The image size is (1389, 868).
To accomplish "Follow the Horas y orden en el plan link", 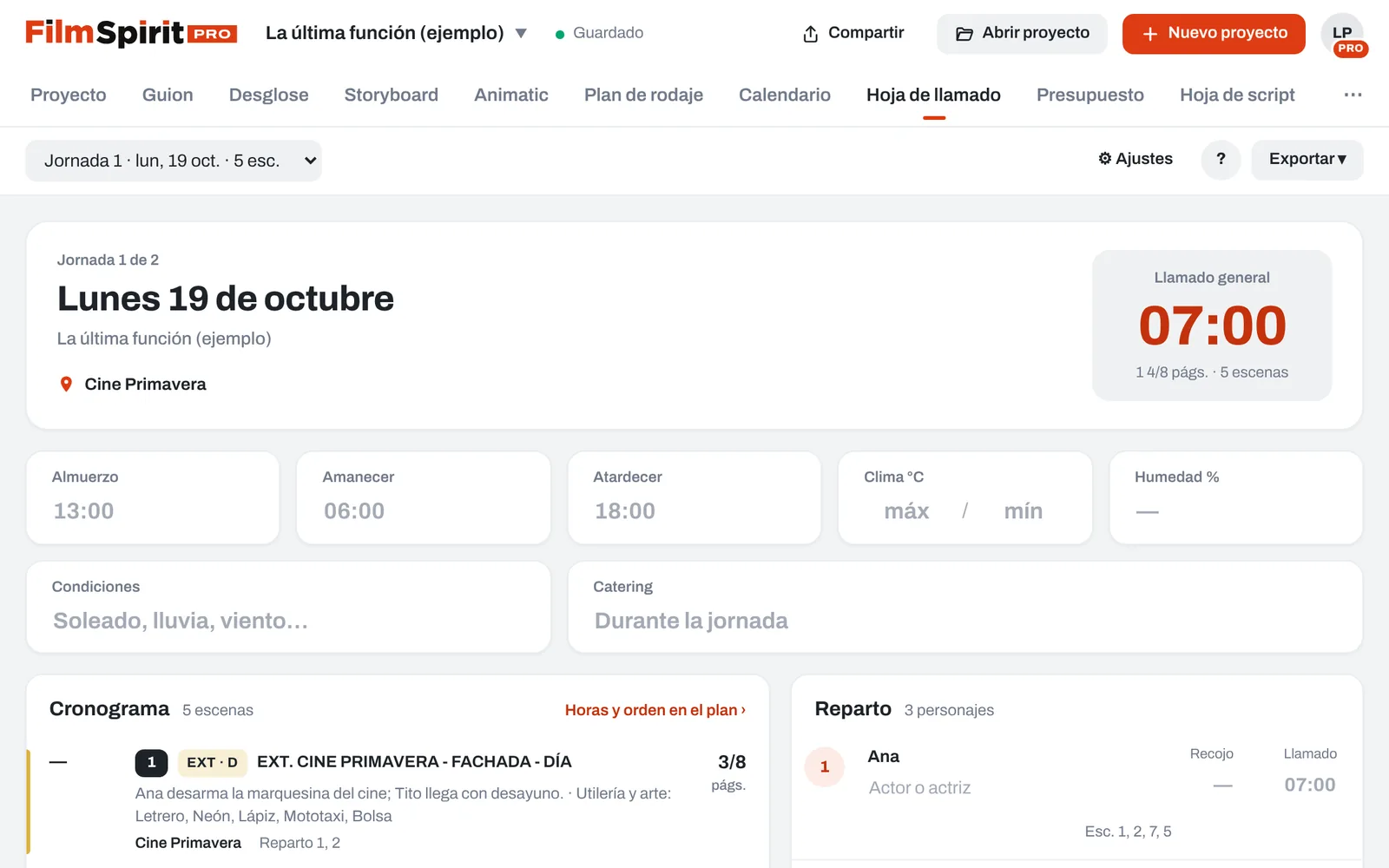I will click(655, 710).
